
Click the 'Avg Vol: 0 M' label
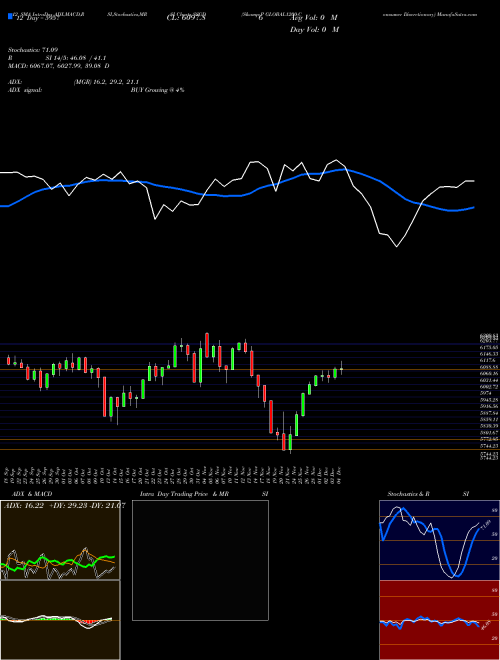click(314, 18)
